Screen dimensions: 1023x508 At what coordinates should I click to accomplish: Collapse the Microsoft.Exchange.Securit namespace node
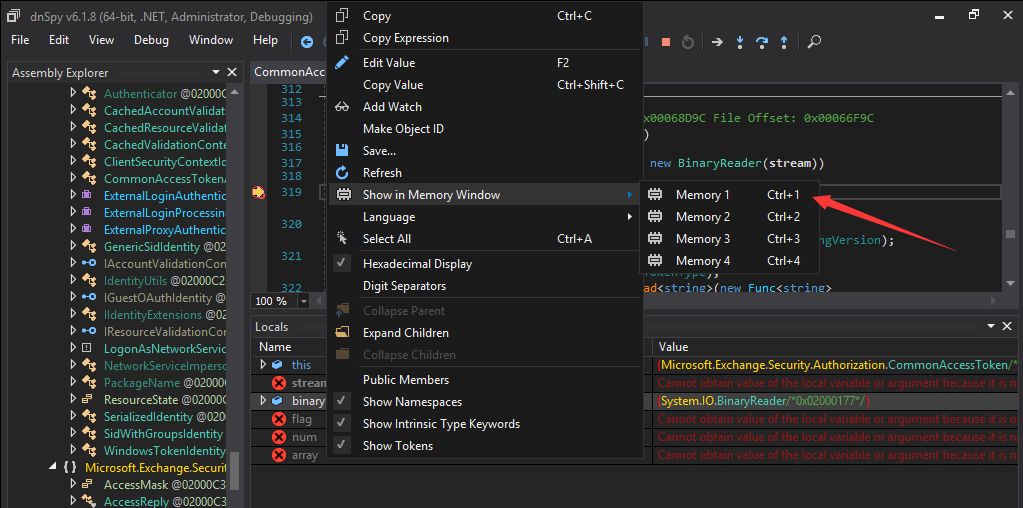coord(53,467)
